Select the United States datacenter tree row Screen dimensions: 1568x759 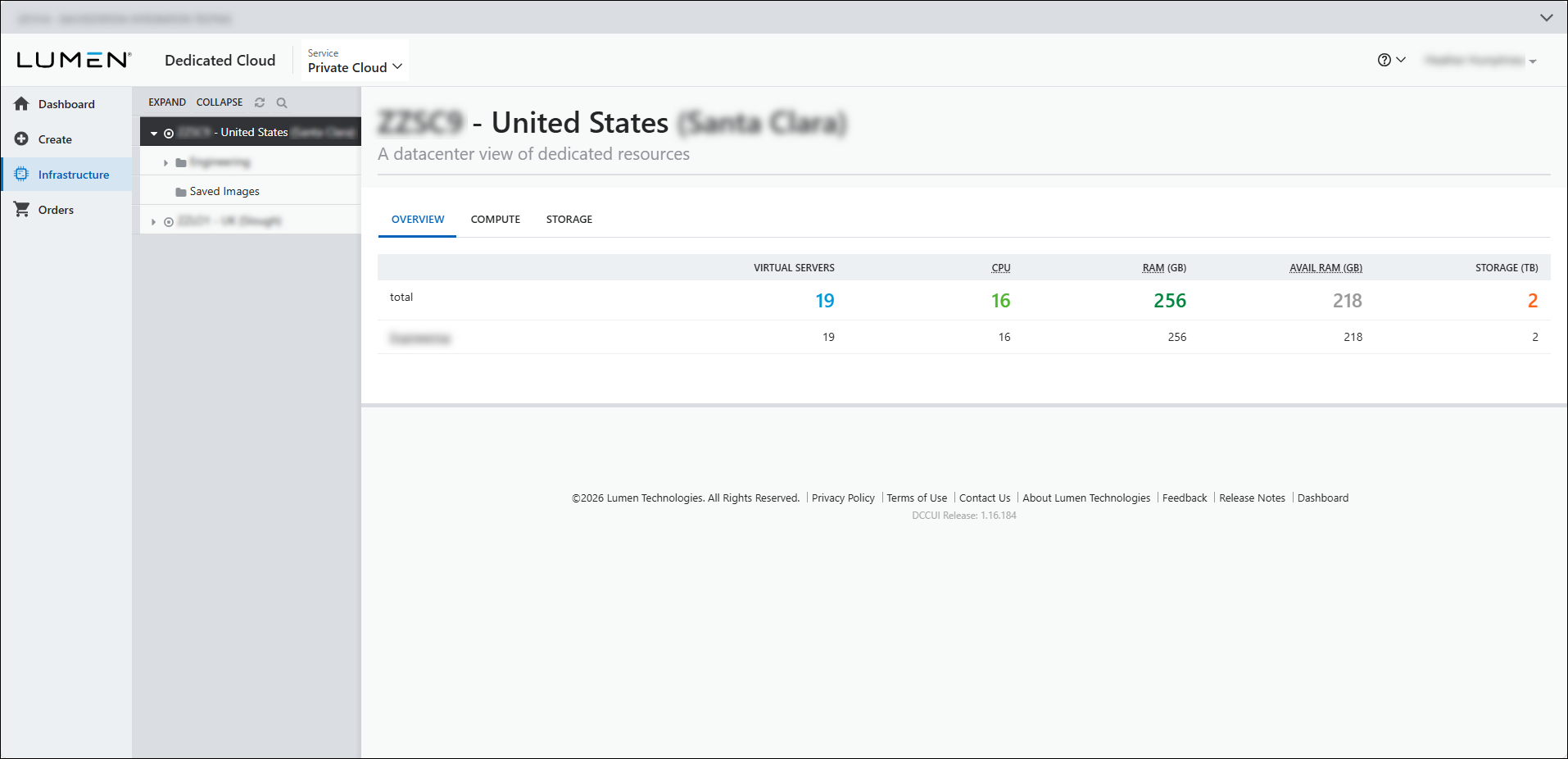(251, 132)
